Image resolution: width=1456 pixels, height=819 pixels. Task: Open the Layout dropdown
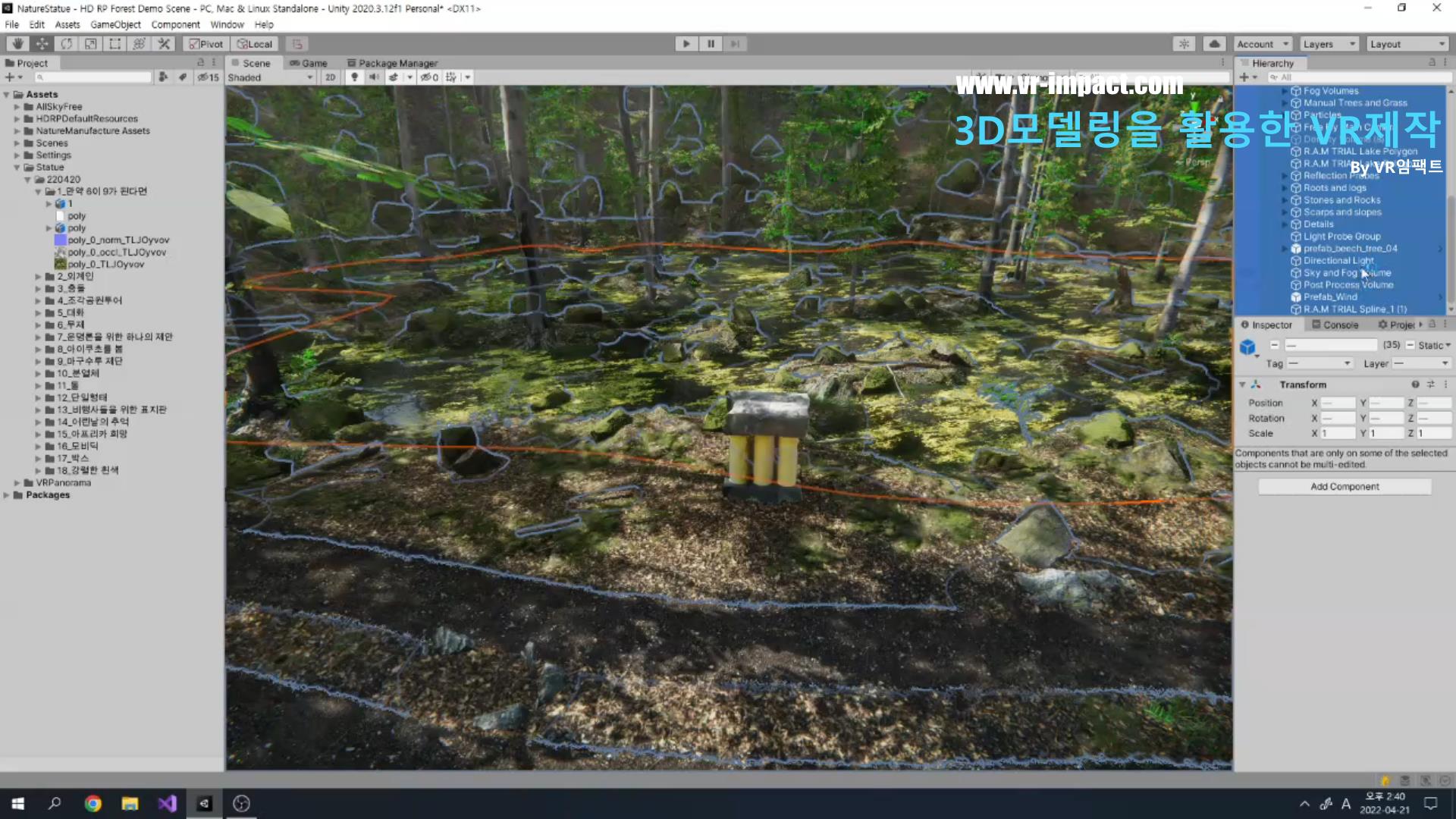(1407, 44)
